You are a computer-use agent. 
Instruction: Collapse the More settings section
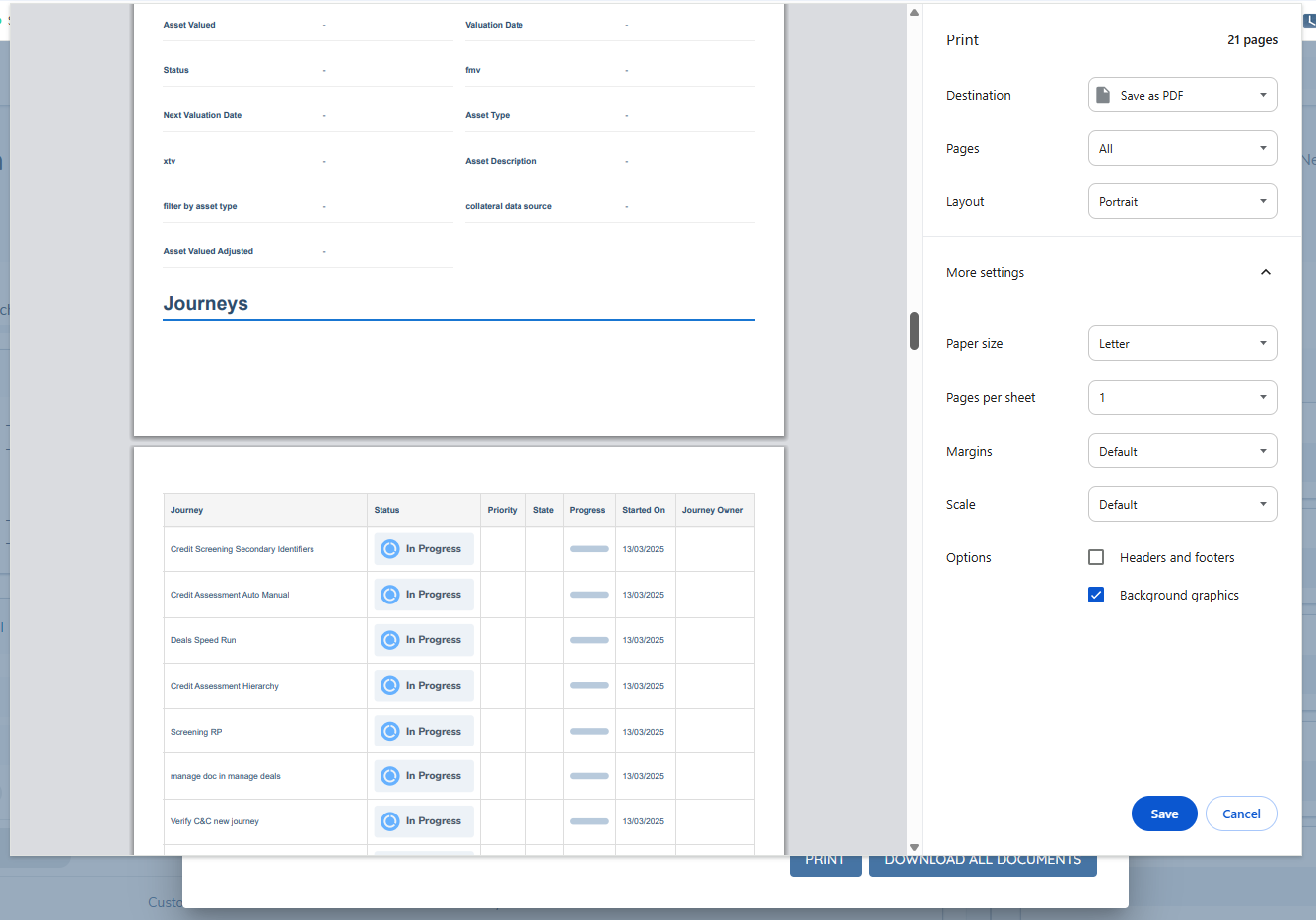coord(1266,272)
